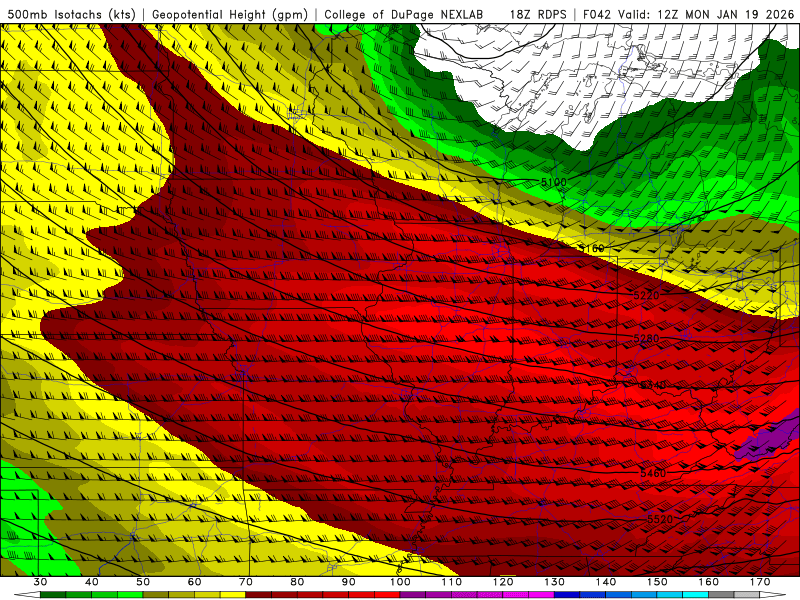Click the '18Z RDPS' model run text

click(x=538, y=14)
